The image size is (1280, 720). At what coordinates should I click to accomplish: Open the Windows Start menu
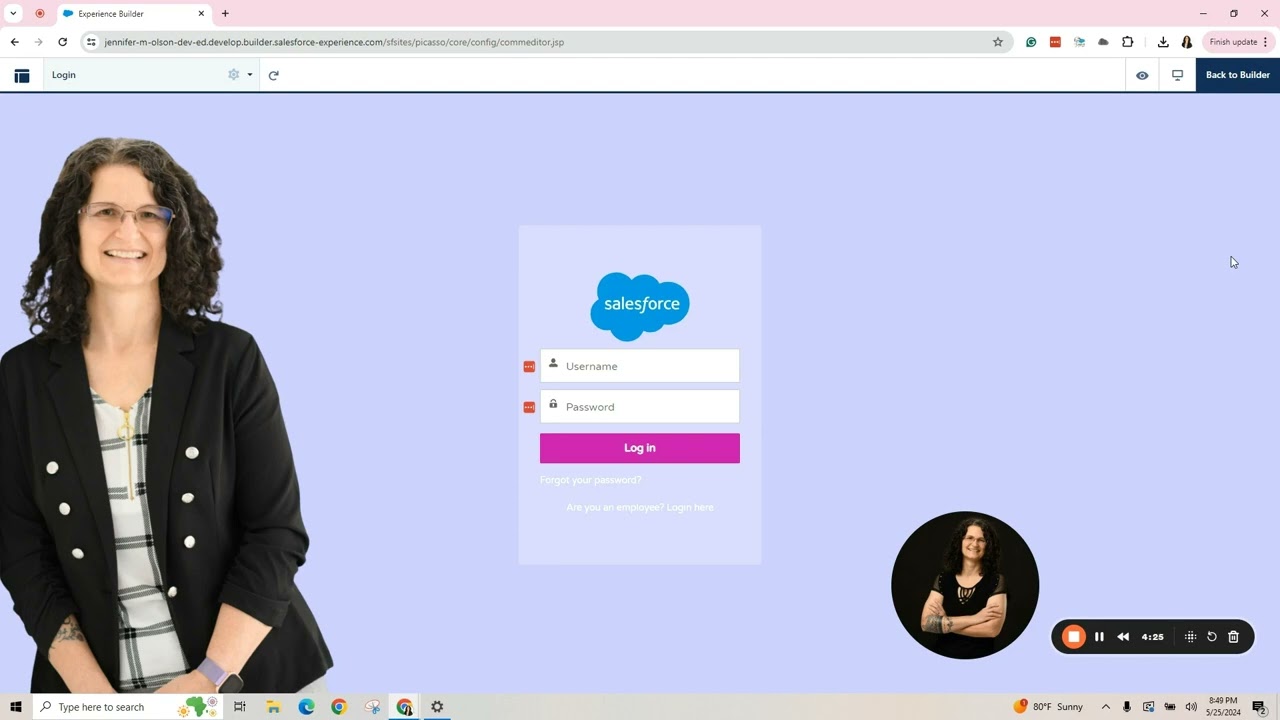click(x=15, y=707)
